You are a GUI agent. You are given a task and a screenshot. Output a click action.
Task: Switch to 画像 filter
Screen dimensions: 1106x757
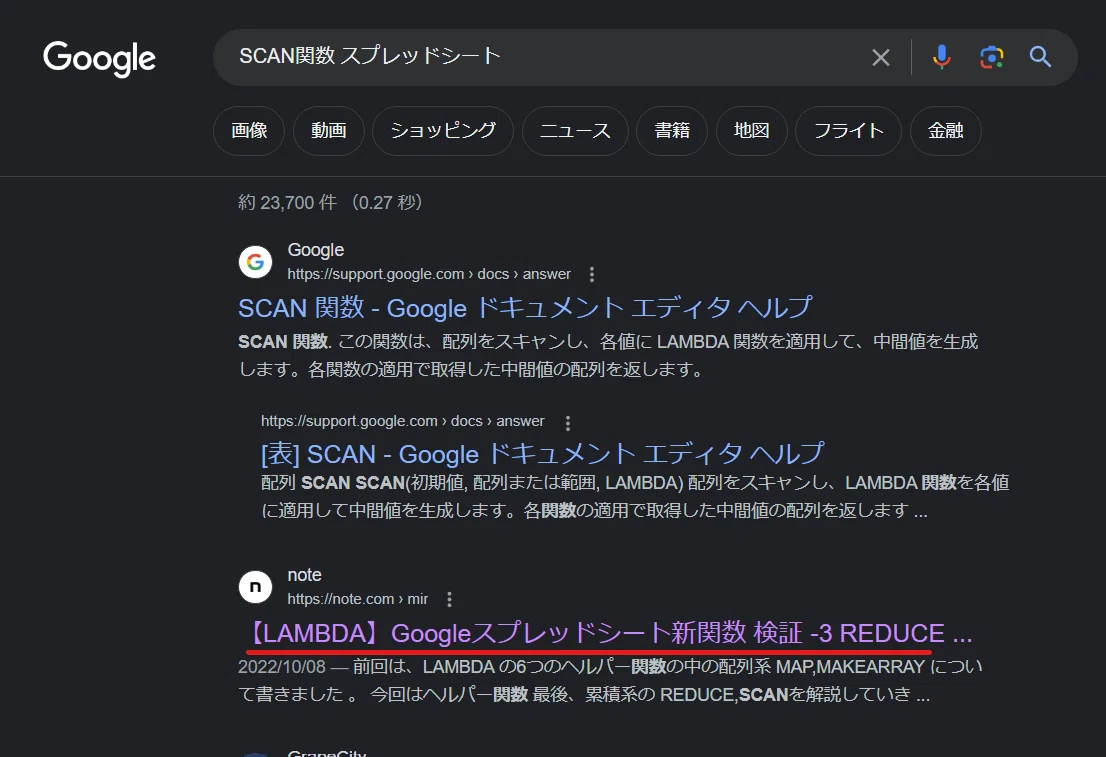click(x=249, y=131)
